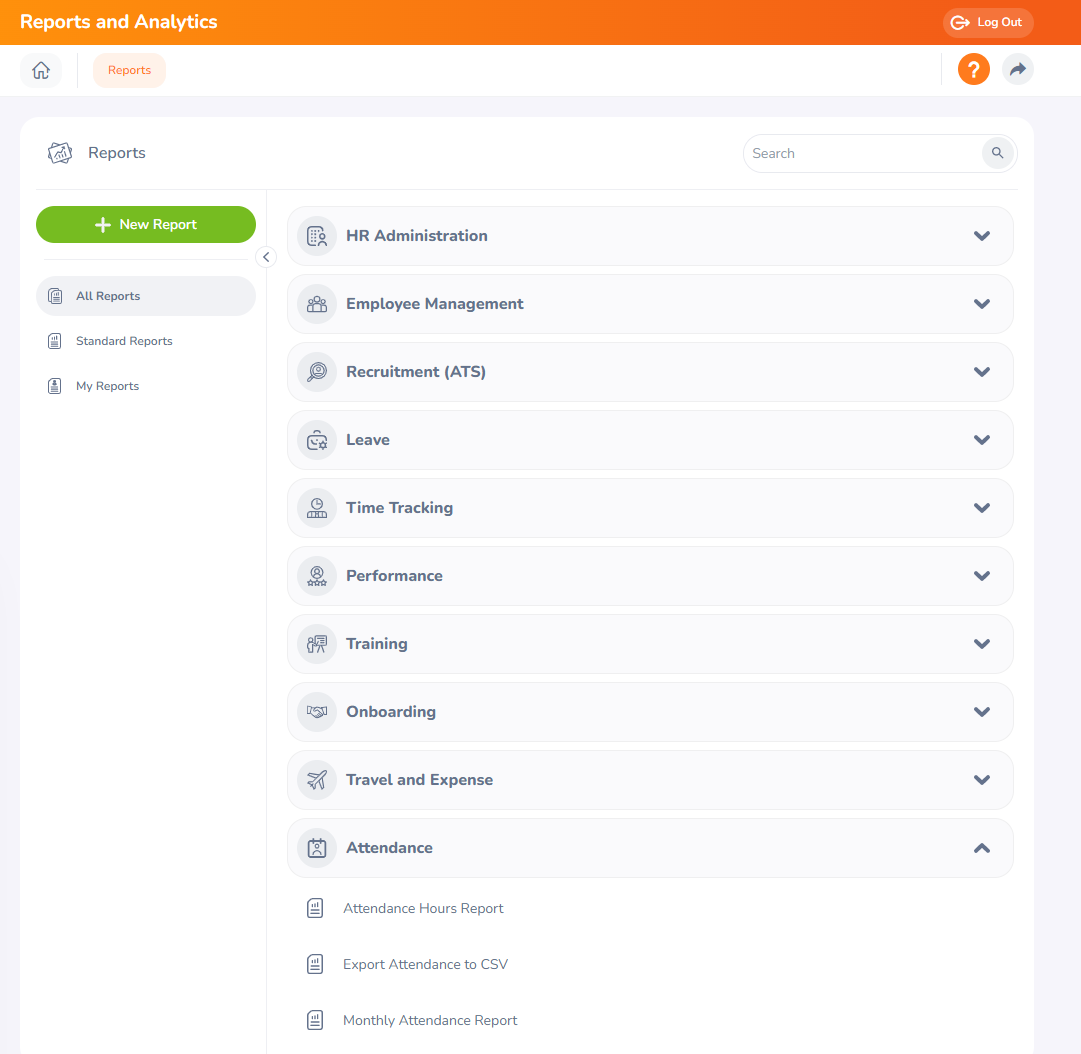Image resolution: width=1081 pixels, height=1054 pixels.
Task: Click the Time Tracking section title
Action: 399,508
